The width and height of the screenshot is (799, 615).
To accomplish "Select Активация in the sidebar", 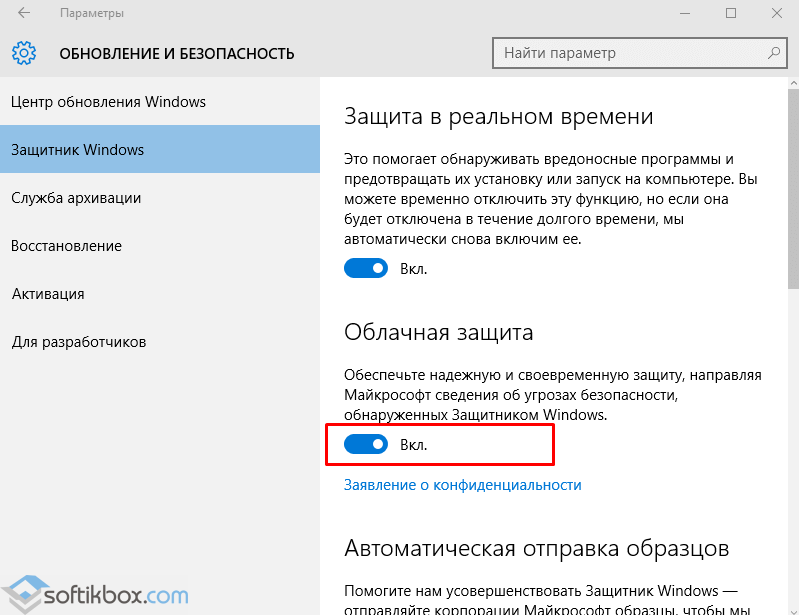I will pos(48,294).
